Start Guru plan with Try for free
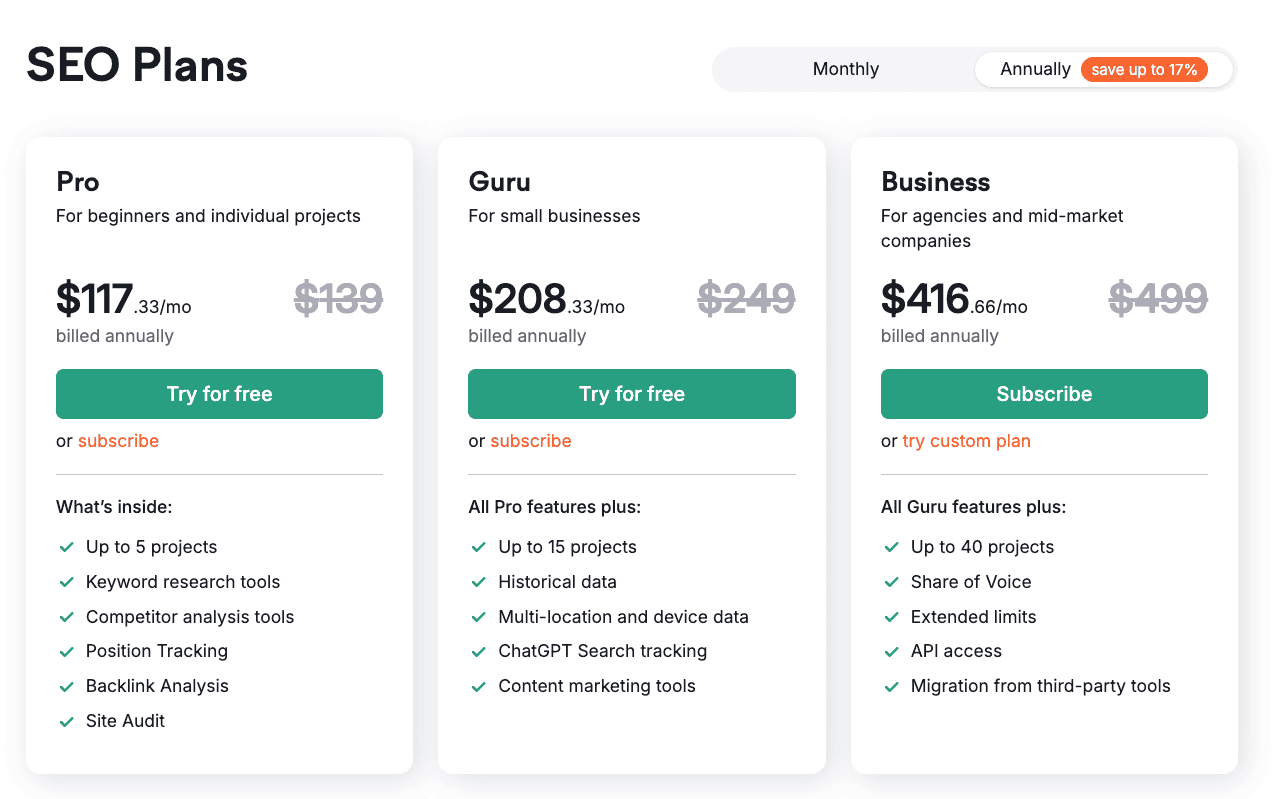Image resolution: width=1279 pixels, height=799 pixels. pos(632,394)
